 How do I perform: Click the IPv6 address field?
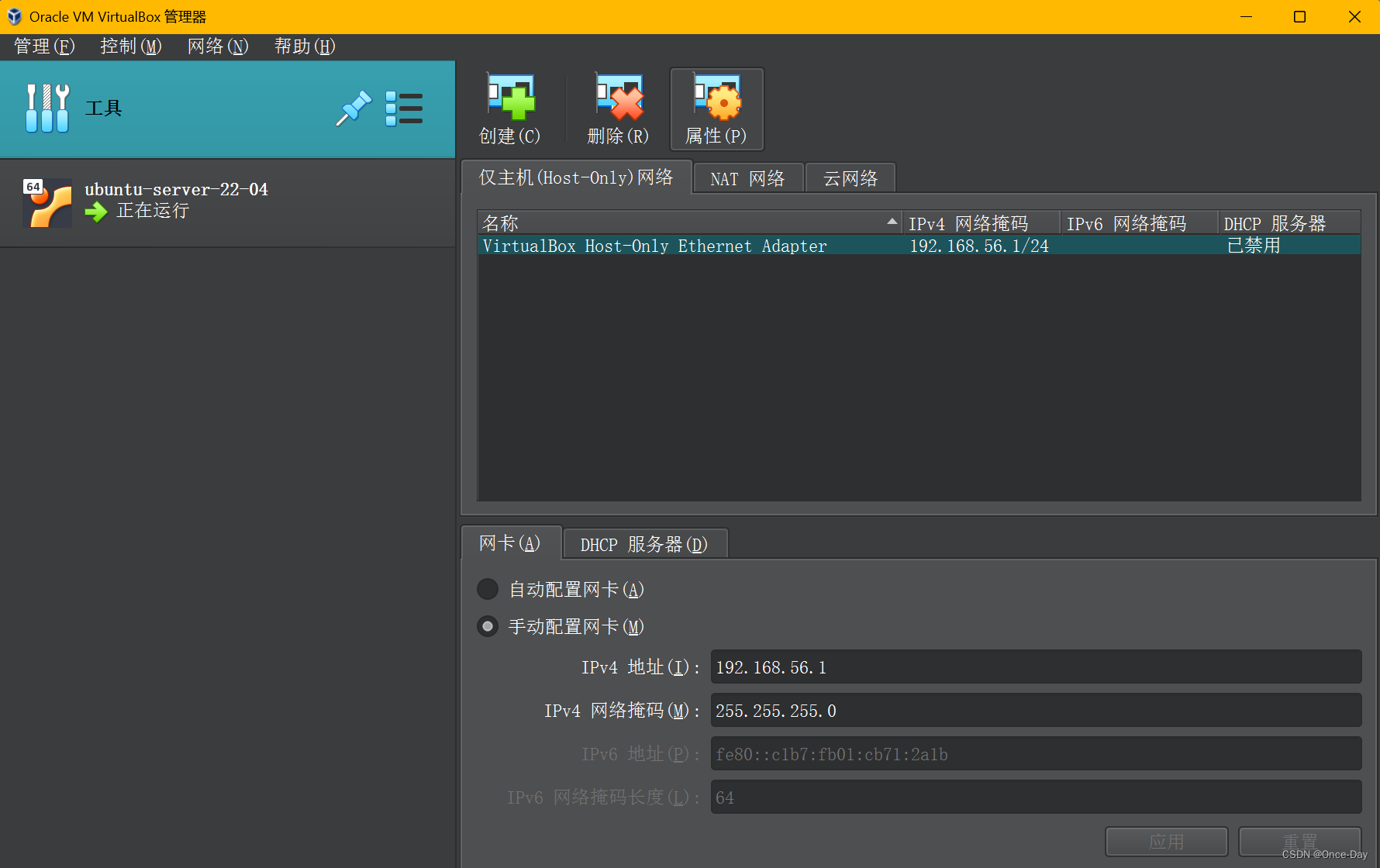(x=1036, y=754)
